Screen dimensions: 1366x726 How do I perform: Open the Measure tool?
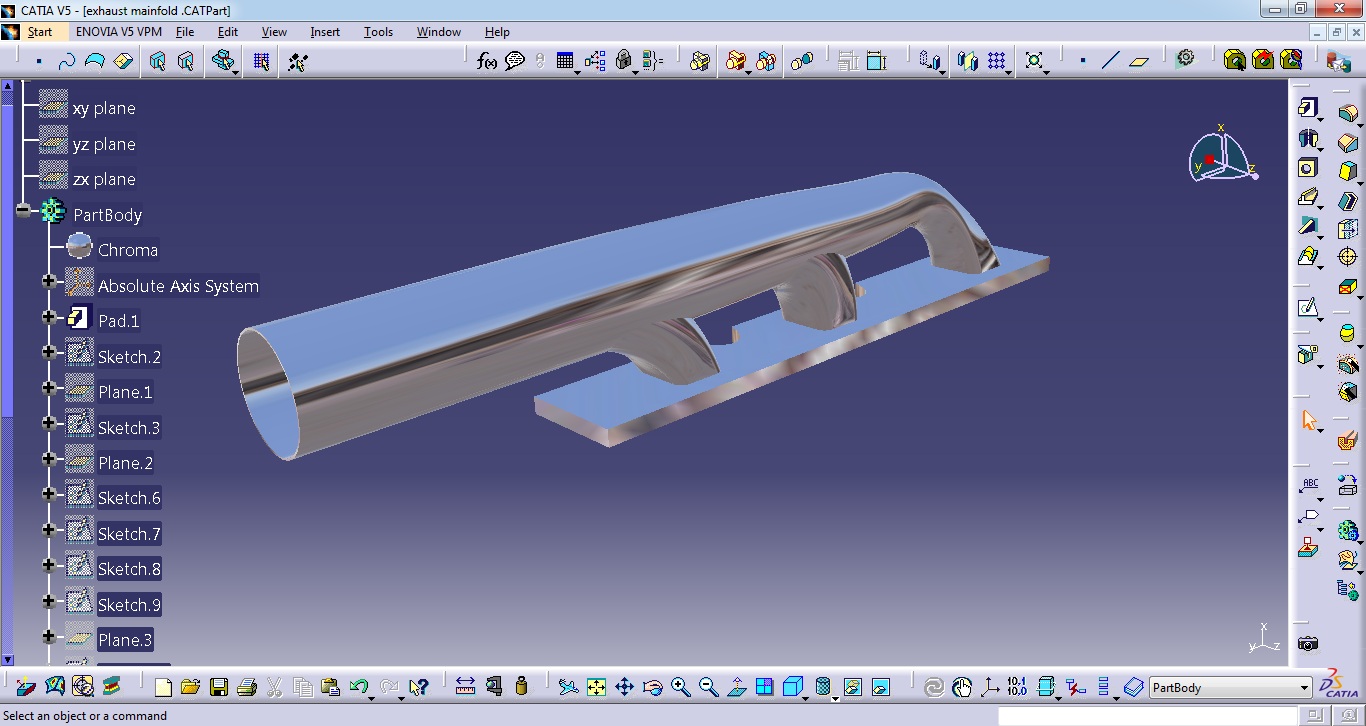465,687
